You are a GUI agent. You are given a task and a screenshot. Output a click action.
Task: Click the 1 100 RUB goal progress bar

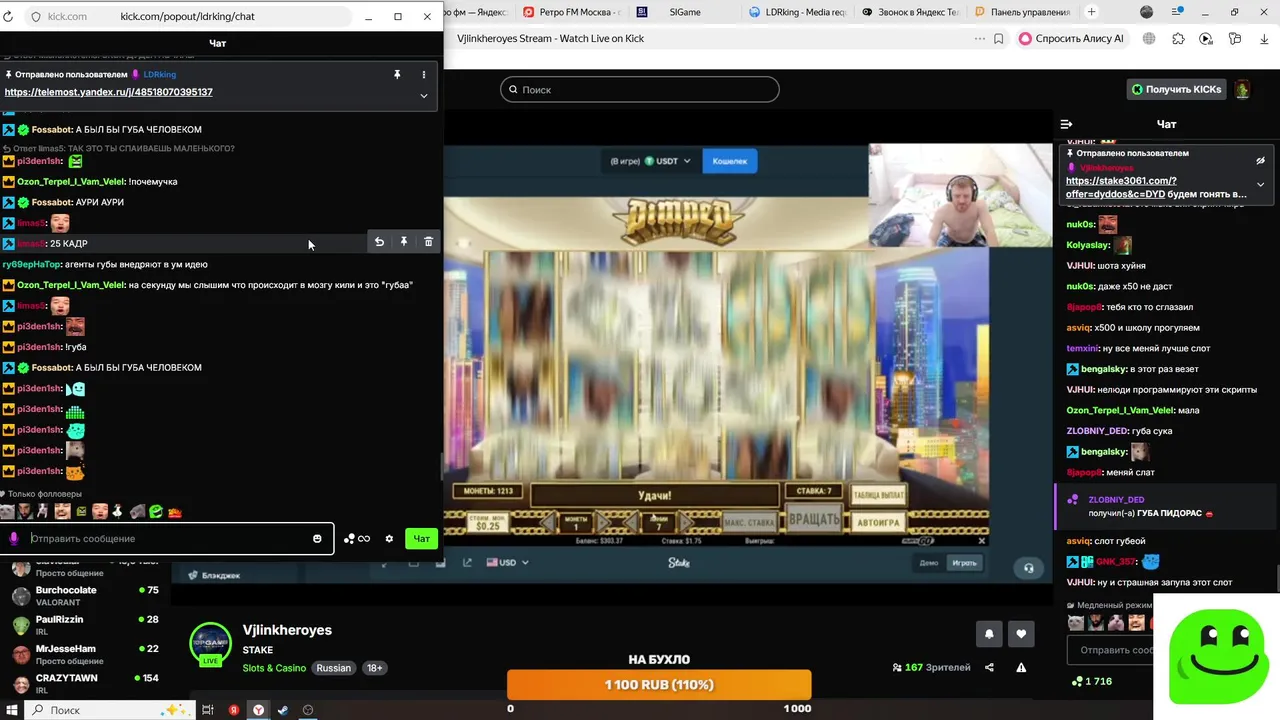click(x=659, y=685)
